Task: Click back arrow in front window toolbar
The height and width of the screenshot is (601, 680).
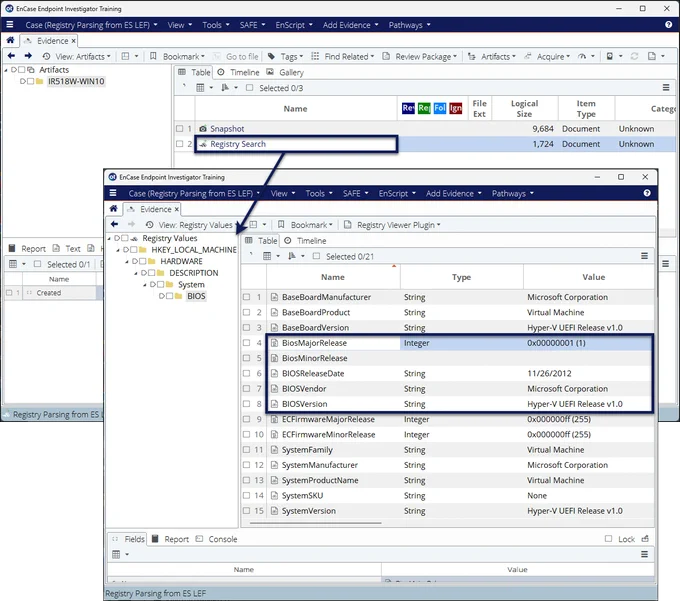Action: pos(114,224)
